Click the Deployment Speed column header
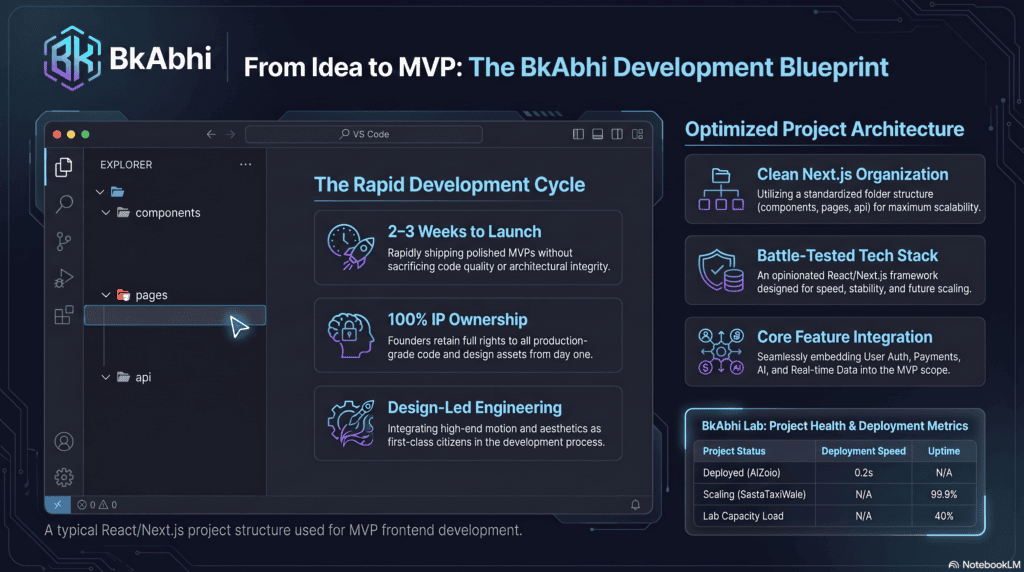This screenshot has width=1024, height=572. tap(863, 451)
